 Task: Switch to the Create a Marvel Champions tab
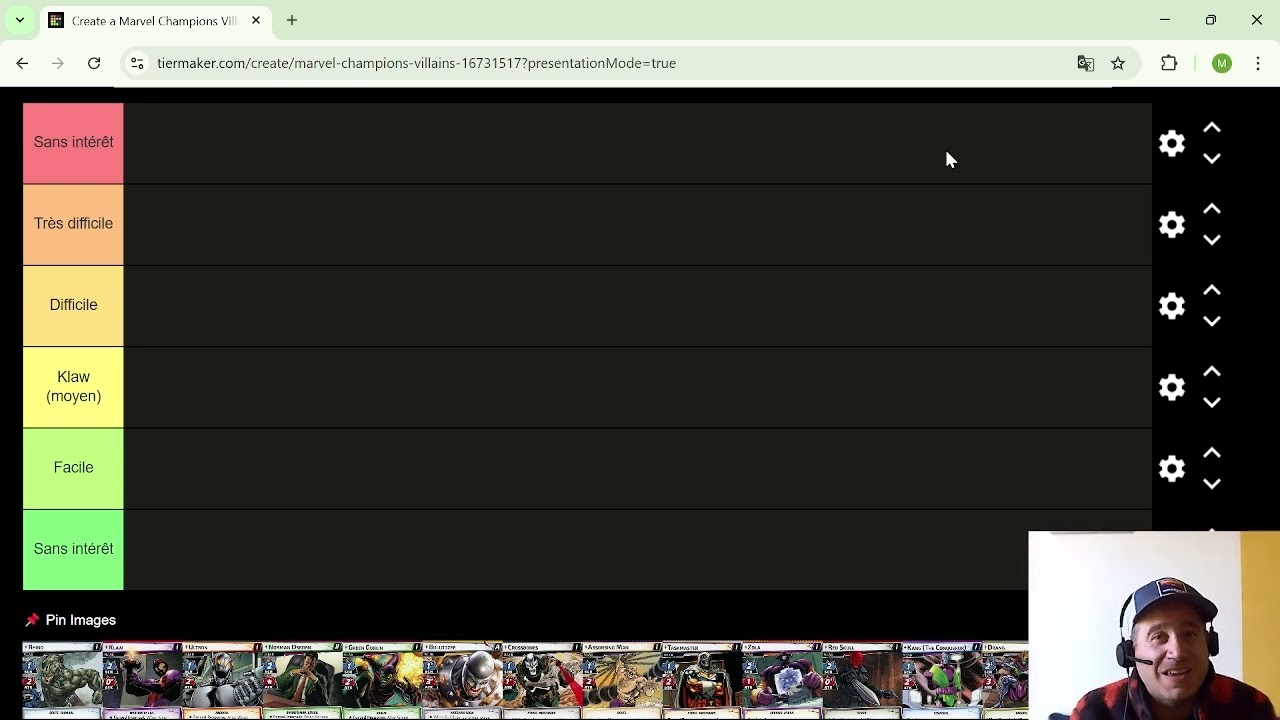click(x=154, y=20)
